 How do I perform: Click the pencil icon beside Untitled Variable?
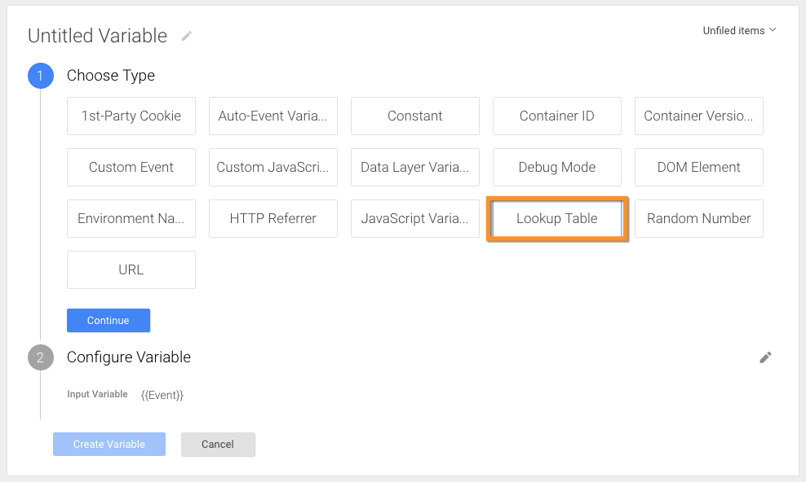coord(186,37)
